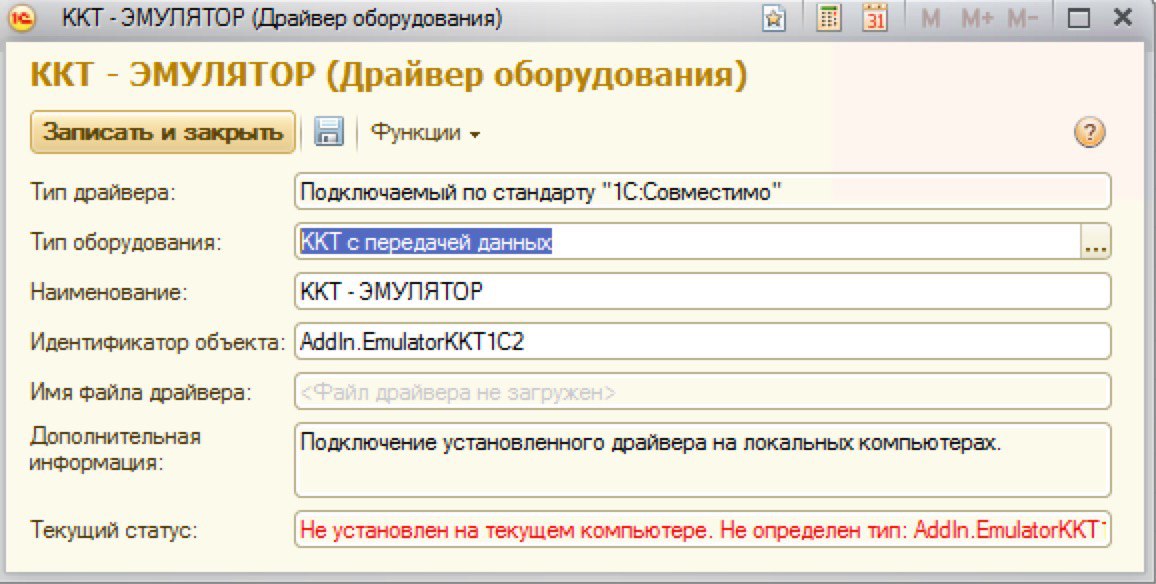Screen dimensions: 1156x584
Task: Click the Текущий статус label
Action: point(114,530)
